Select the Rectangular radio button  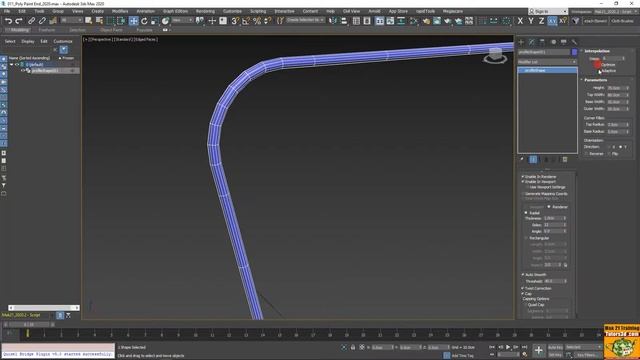tap(526, 238)
